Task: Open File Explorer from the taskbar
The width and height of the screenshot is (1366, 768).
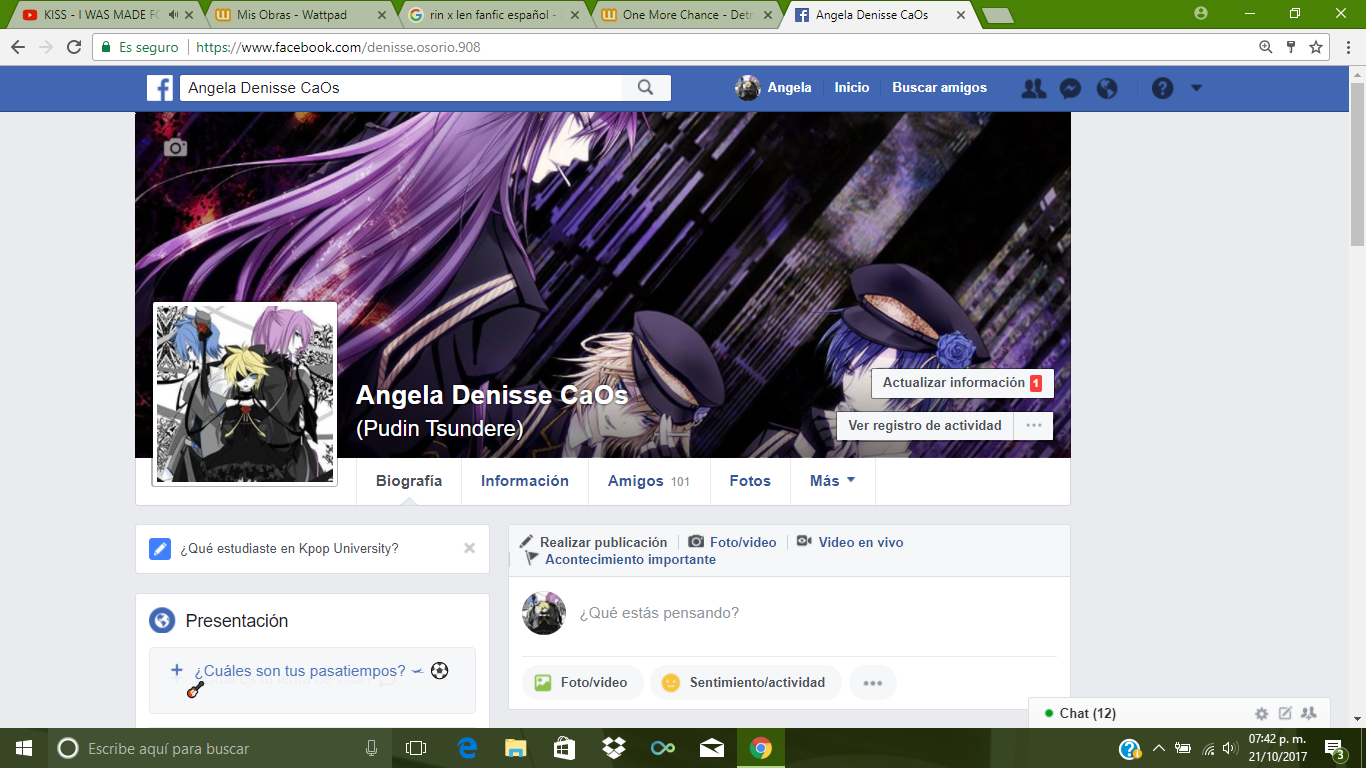Action: pyautogui.click(x=515, y=748)
